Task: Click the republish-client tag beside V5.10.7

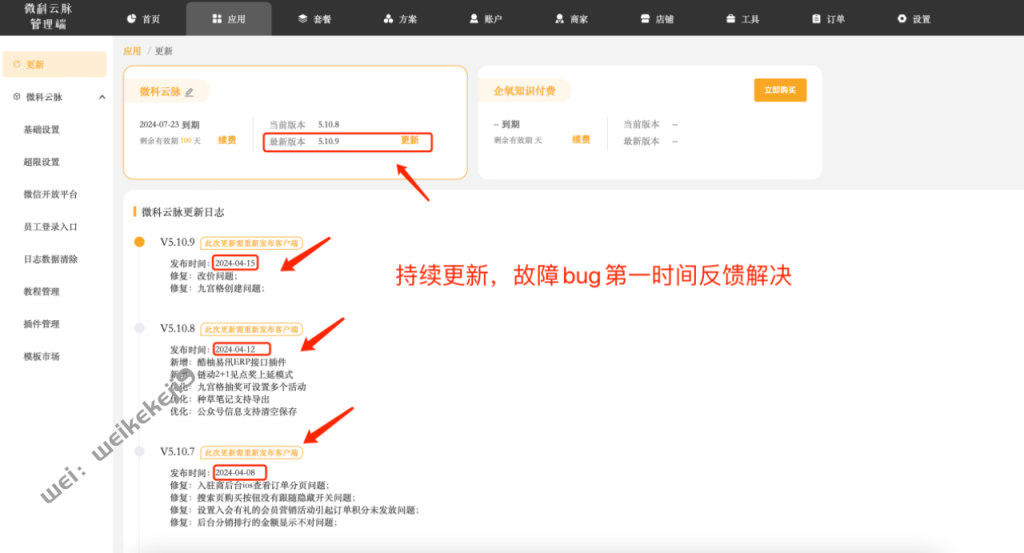Action: click(251, 452)
